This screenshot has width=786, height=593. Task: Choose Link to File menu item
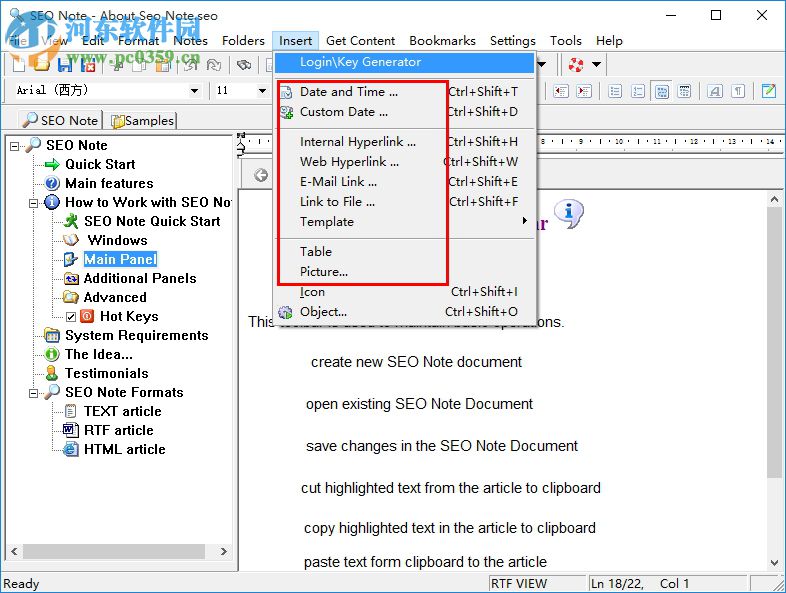pos(405,202)
